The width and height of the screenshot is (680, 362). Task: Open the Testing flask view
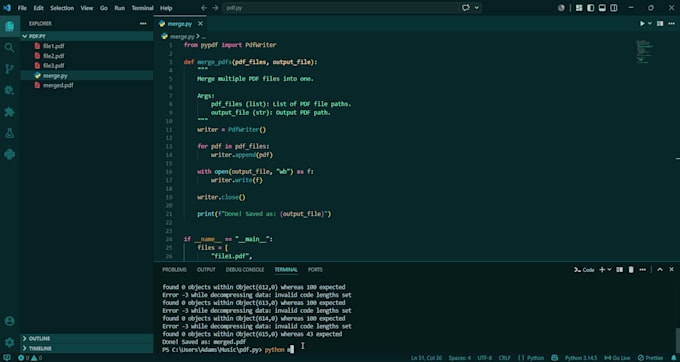10,133
